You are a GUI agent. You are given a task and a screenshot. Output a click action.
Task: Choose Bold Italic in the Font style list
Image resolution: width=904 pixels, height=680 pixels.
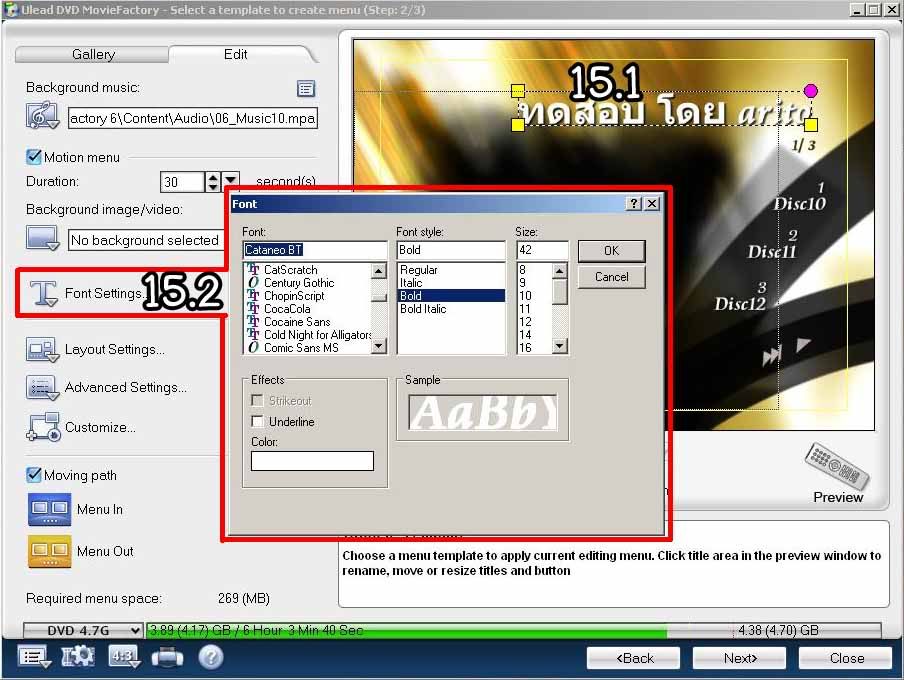[423, 309]
